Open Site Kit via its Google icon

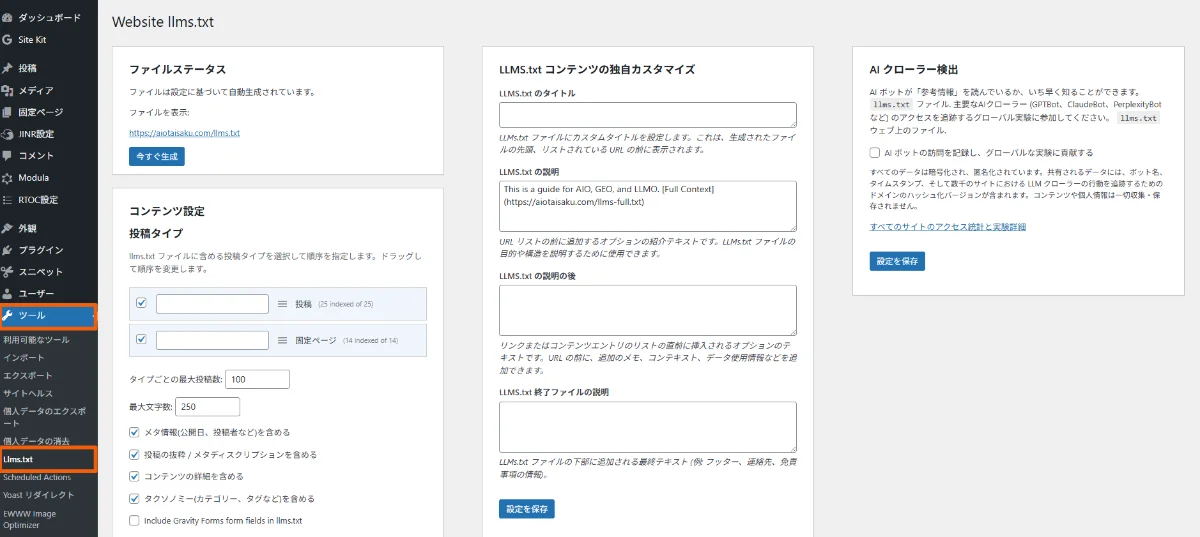[x=8, y=40]
